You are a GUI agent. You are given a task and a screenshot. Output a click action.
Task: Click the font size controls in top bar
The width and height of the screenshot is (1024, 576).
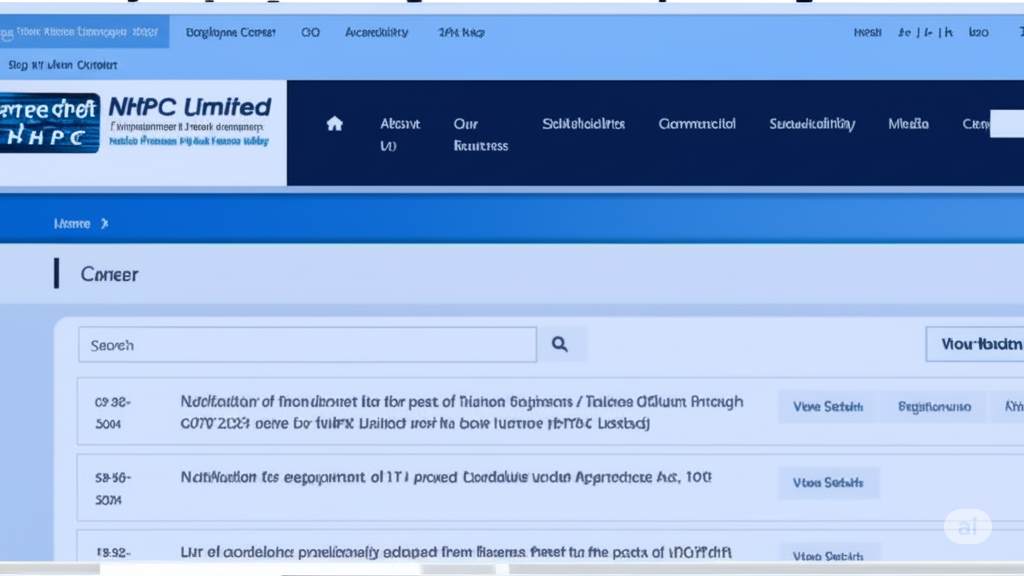925,32
